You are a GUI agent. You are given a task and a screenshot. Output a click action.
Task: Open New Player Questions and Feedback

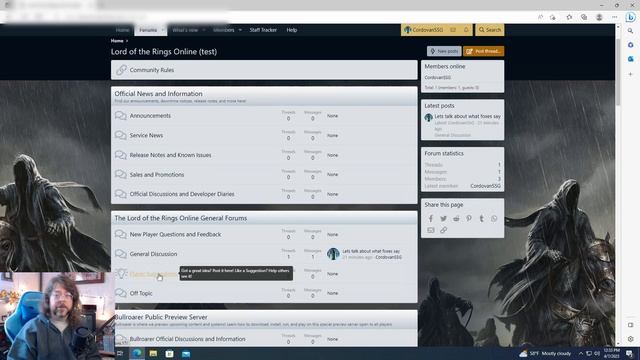click(x=176, y=234)
